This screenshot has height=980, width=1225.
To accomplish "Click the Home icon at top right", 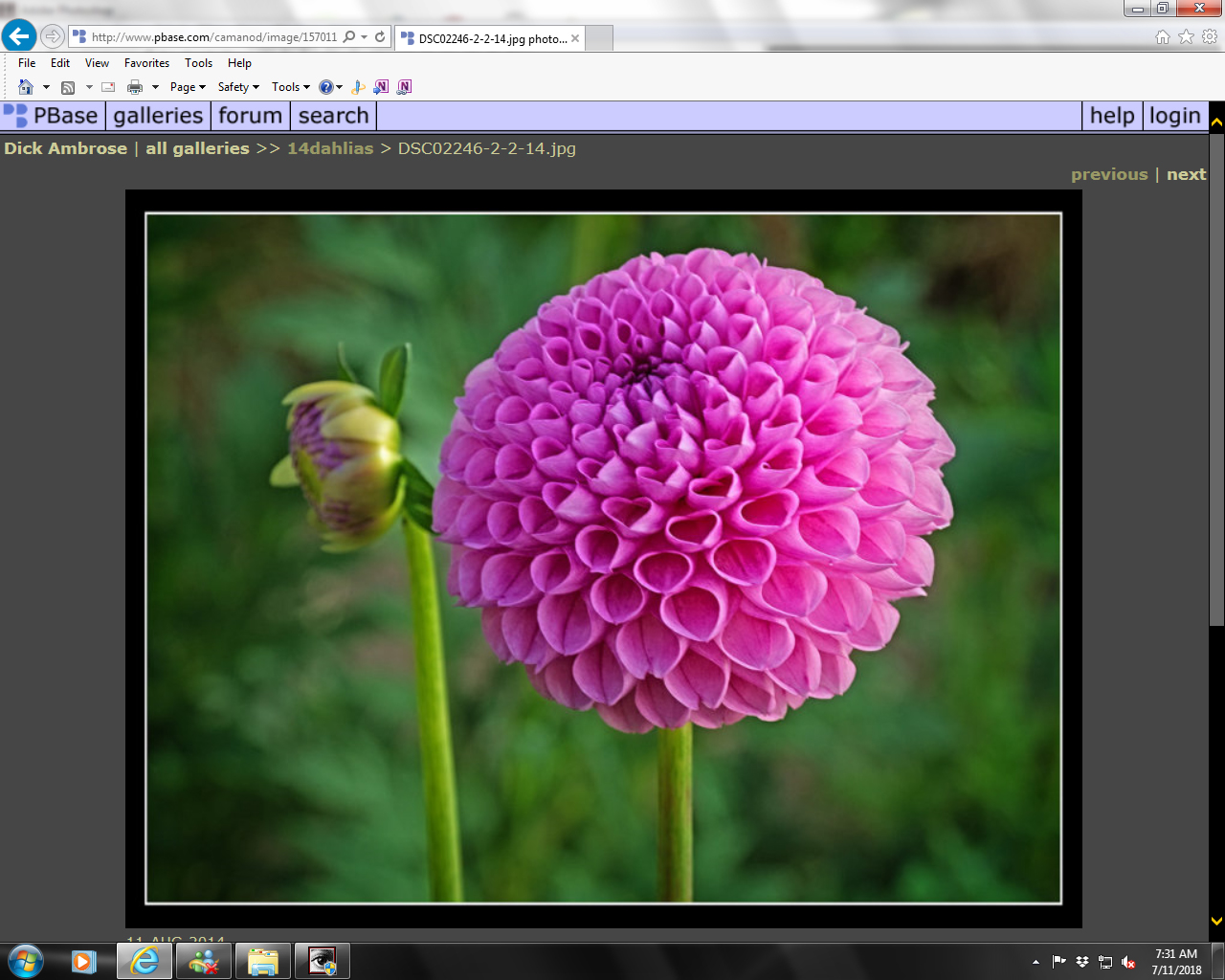I will 1163,36.
